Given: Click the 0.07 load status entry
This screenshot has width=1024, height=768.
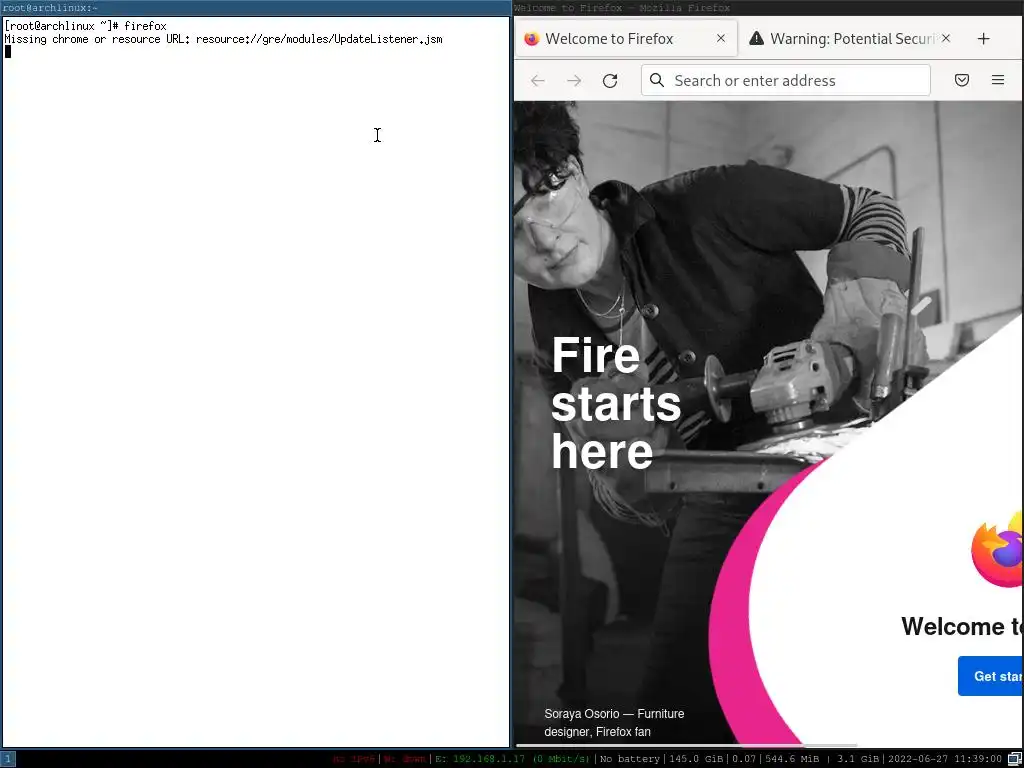Looking at the screenshot, I should [744, 759].
